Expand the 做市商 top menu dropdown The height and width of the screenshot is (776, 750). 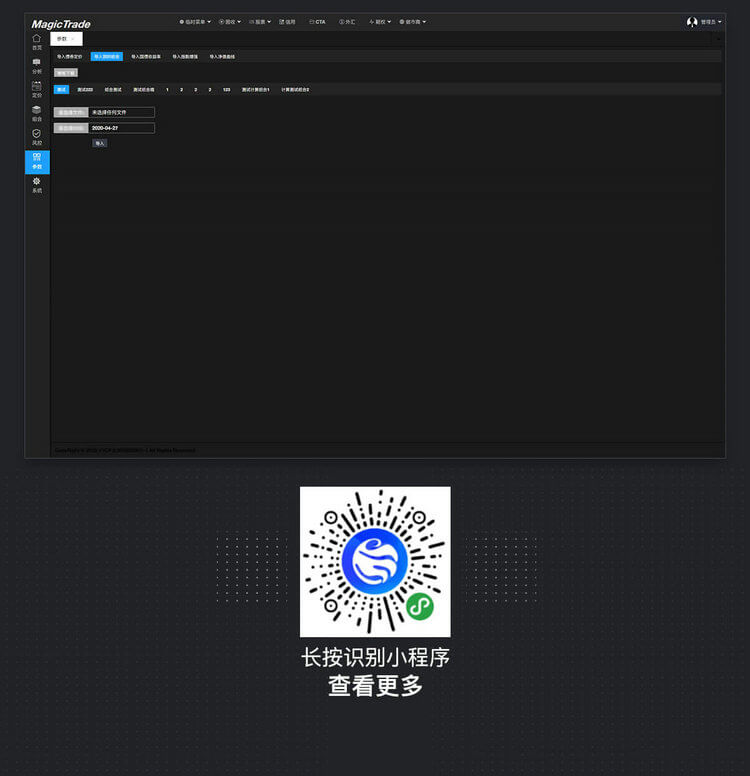[x=412, y=22]
